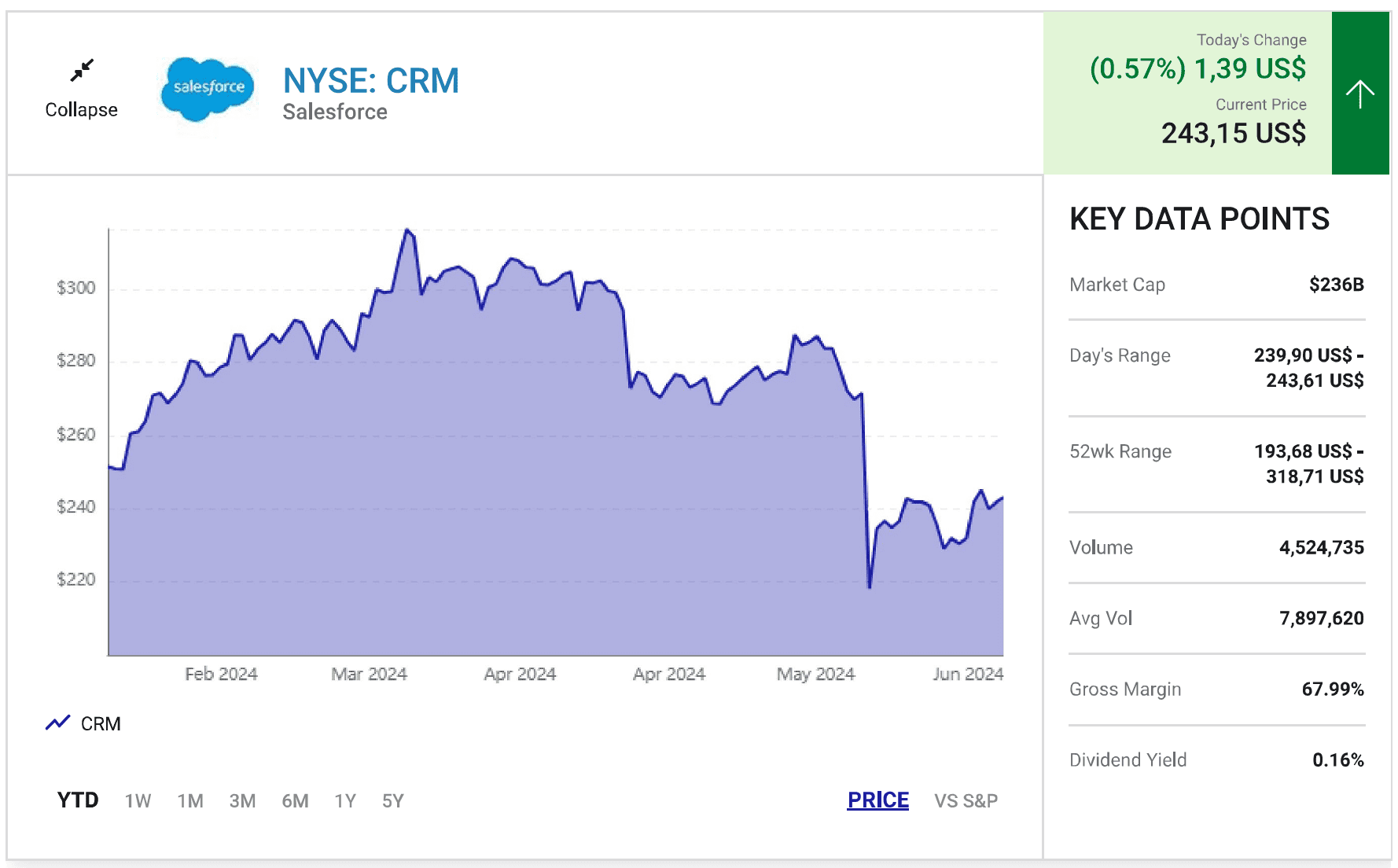
Task: Click the green up-arrow price indicator
Action: point(1360,93)
